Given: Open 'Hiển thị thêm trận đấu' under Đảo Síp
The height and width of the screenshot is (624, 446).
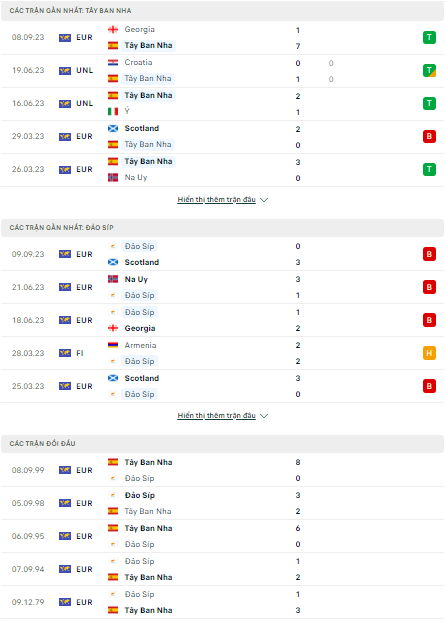Looking at the screenshot, I should [x=216, y=415].
